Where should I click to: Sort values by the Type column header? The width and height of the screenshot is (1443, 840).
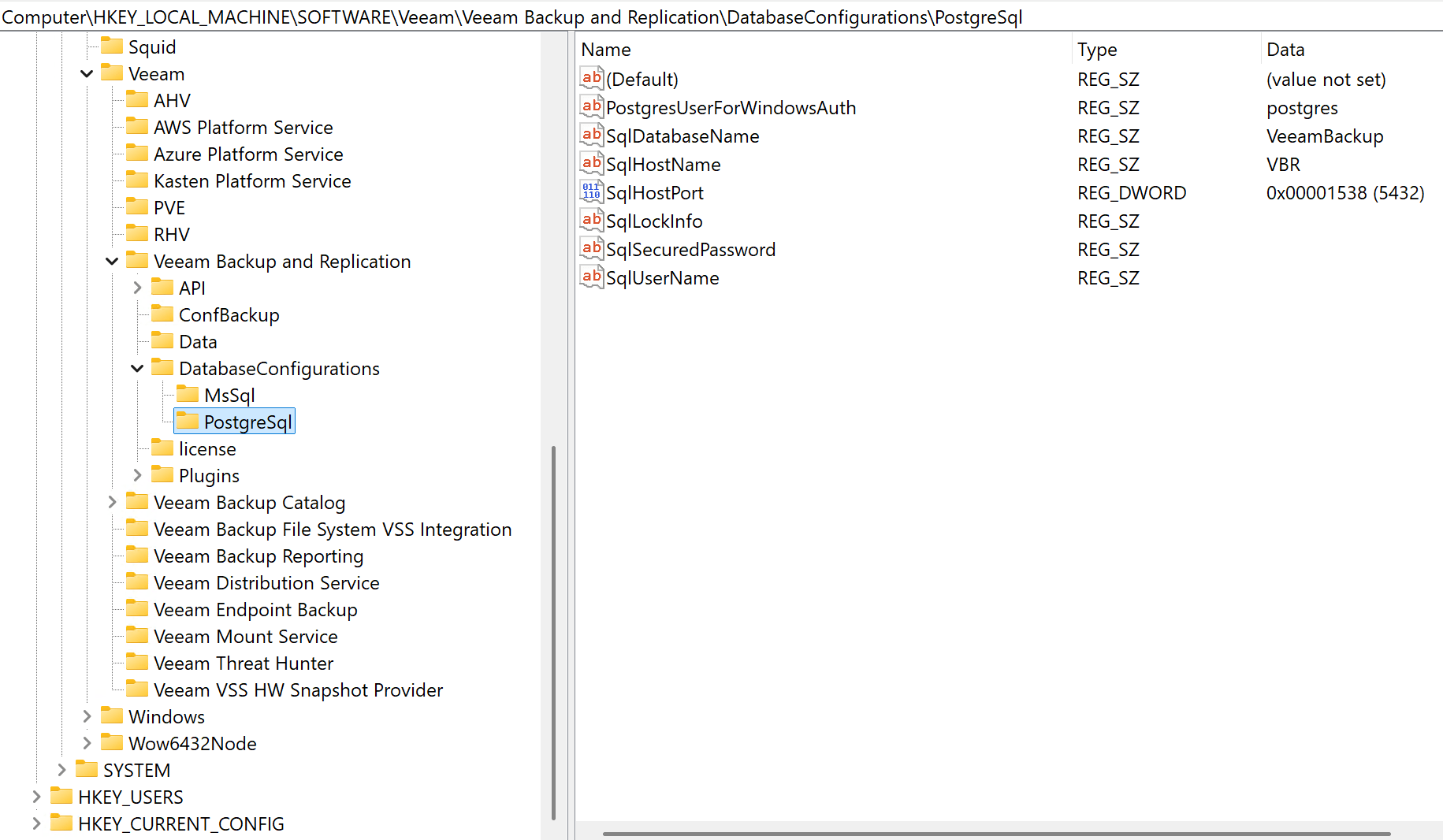coord(1166,49)
